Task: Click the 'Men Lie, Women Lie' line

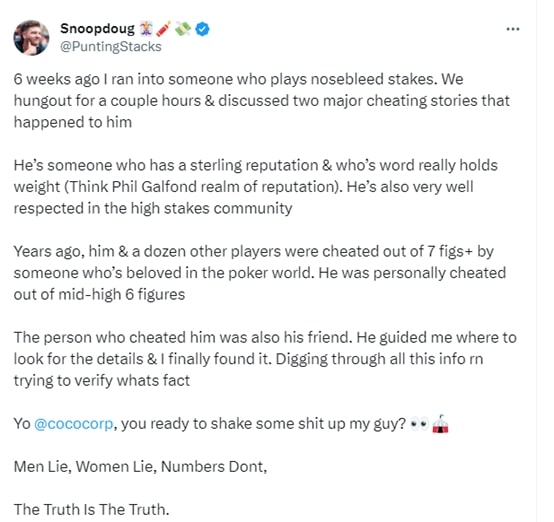Action: 140,467
